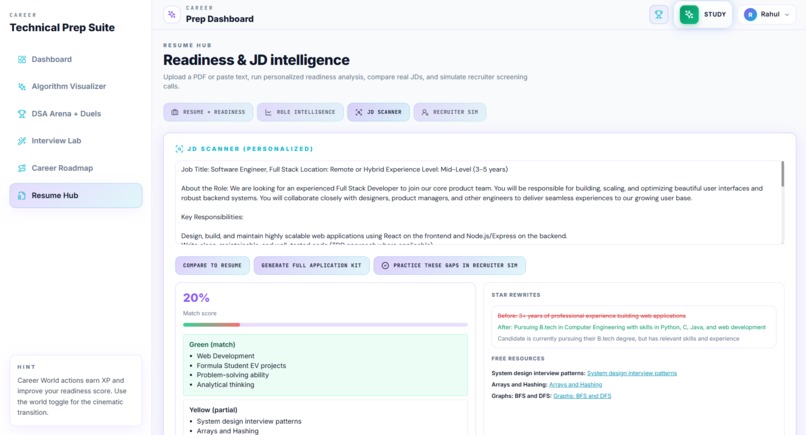This screenshot has width=806, height=435.
Task: Navigate to Interview Lab
Action: (x=76, y=141)
